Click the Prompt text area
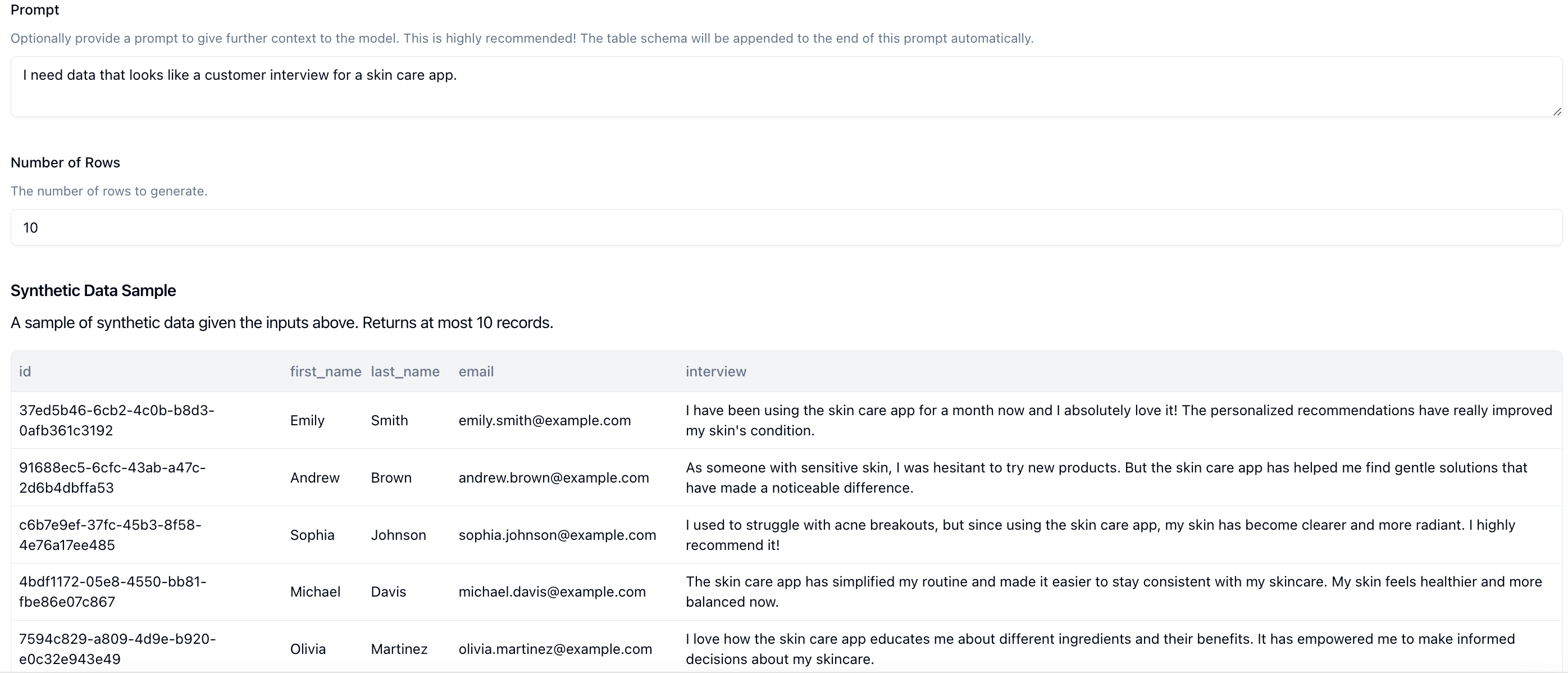Image resolution: width=1568 pixels, height=673 pixels. click(786, 87)
